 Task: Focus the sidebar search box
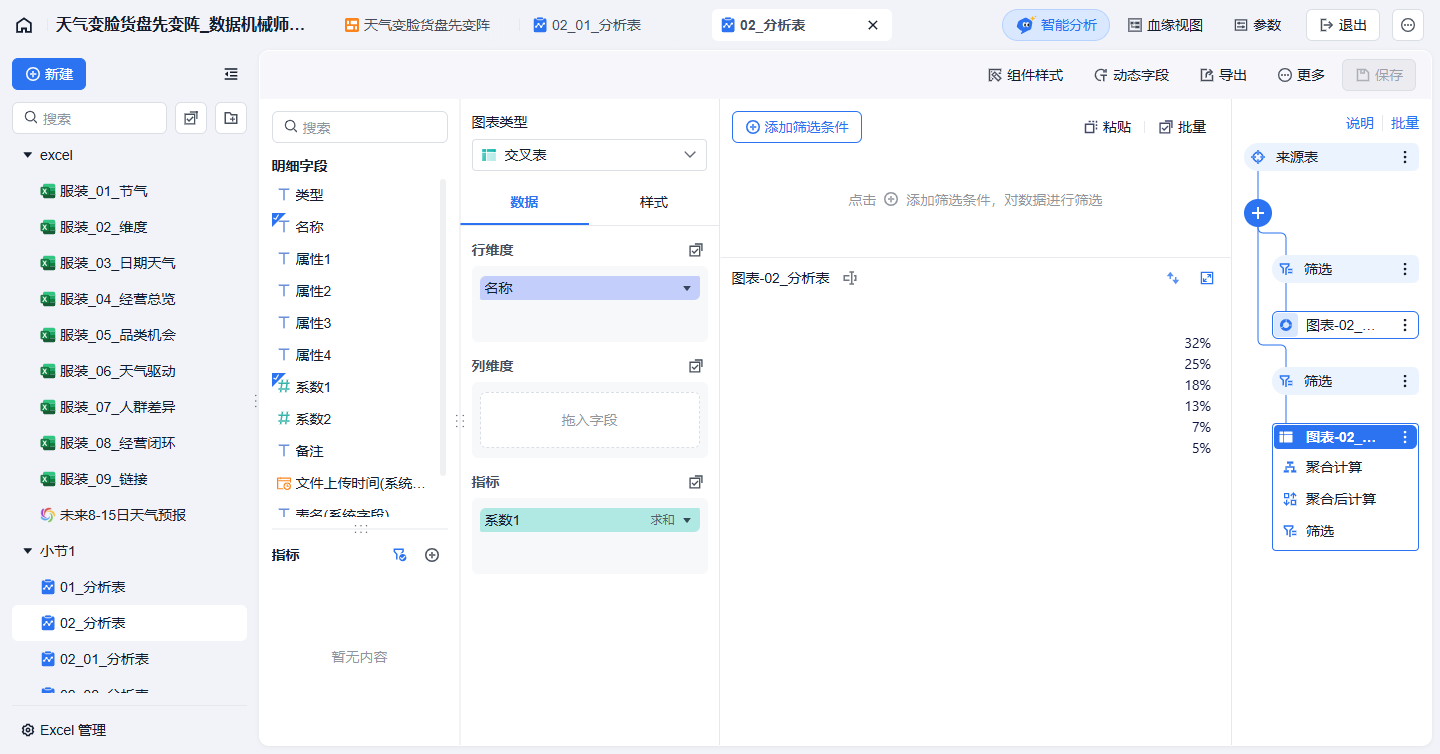point(89,118)
